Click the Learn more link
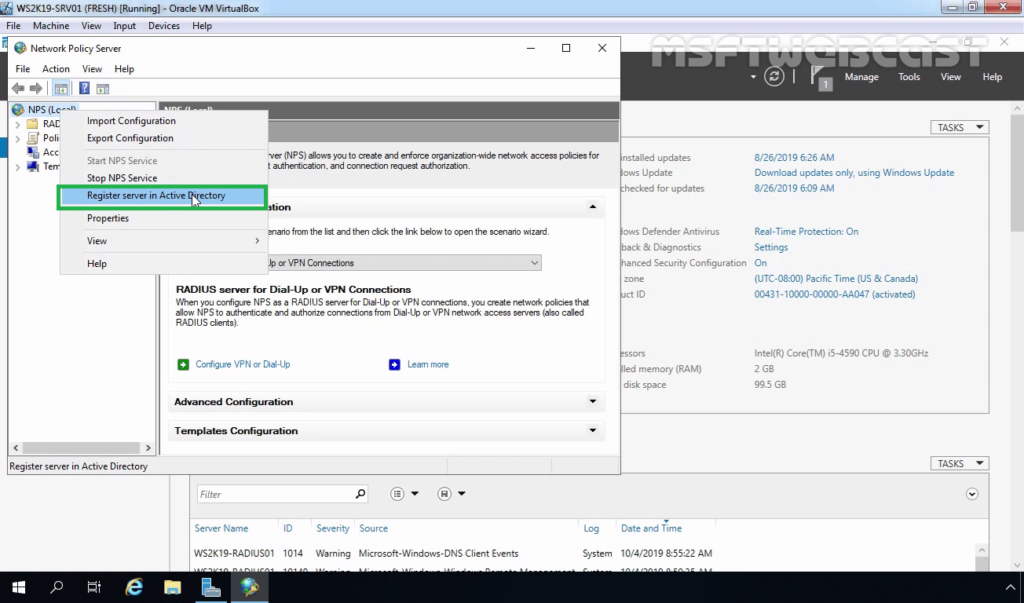The height and width of the screenshot is (603, 1024). click(428, 365)
